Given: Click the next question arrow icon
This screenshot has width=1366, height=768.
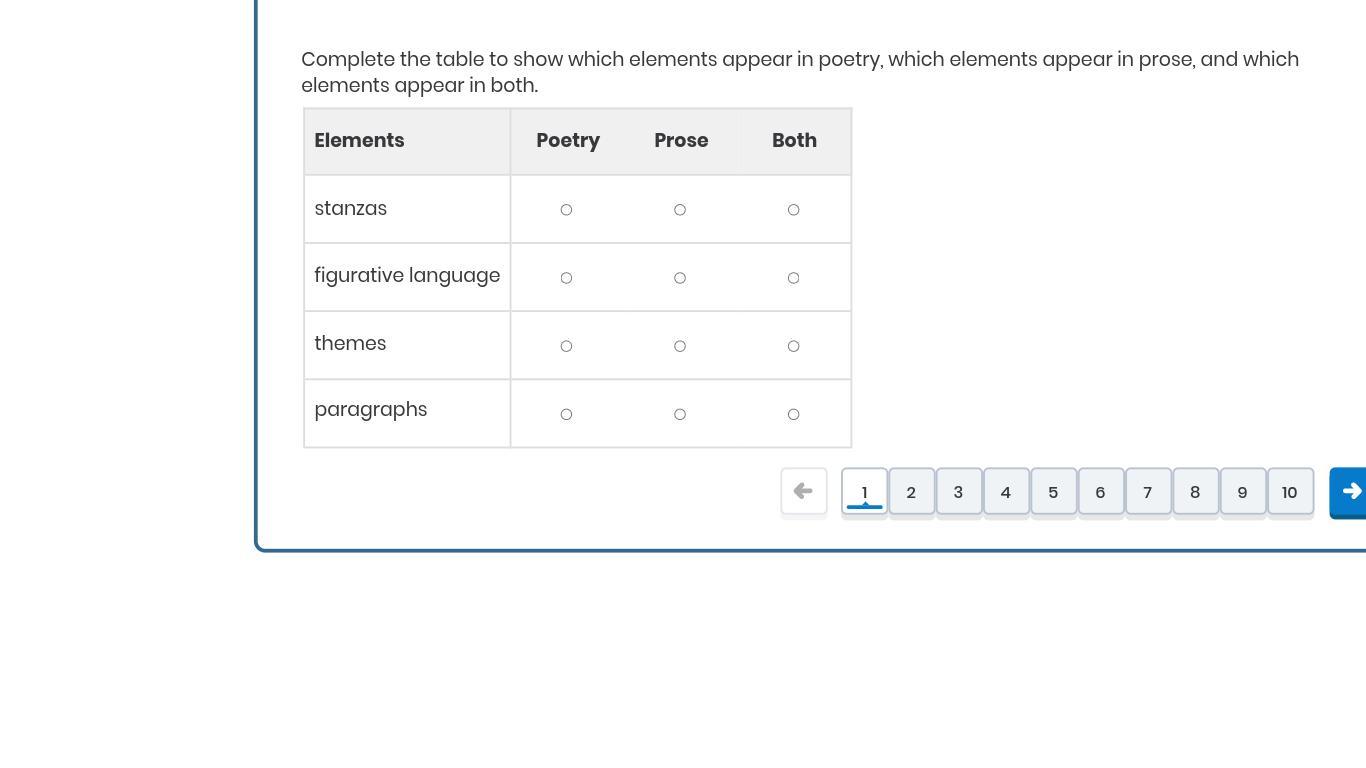Looking at the screenshot, I should tap(1350, 491).
